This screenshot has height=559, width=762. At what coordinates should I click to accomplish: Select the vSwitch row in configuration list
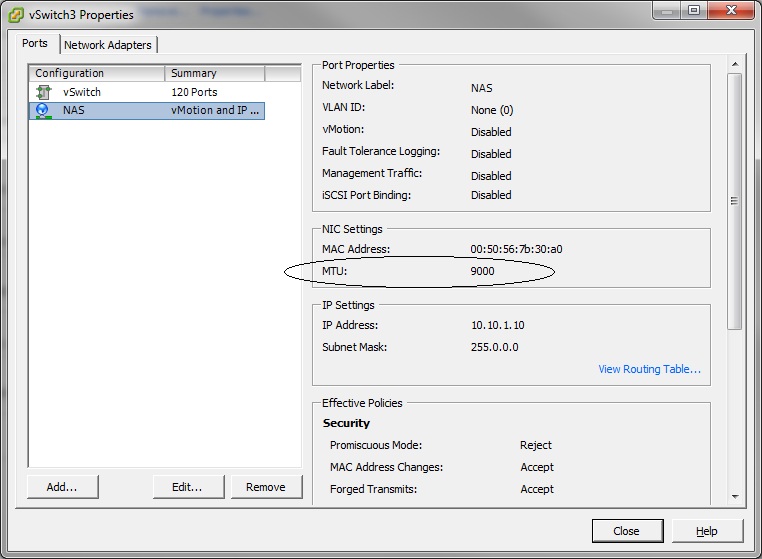coord(147,92)
